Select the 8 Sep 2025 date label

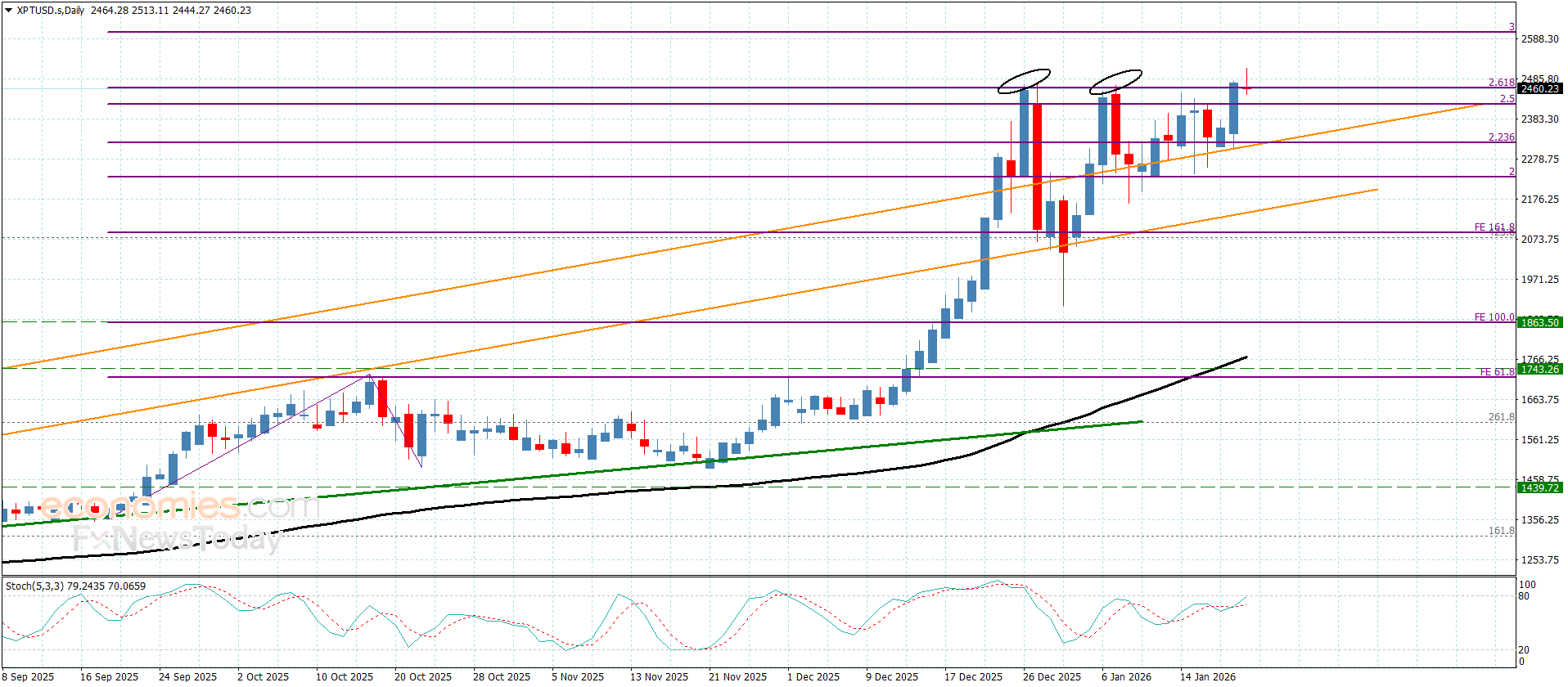pyautogui.click(x=28, y=676)
